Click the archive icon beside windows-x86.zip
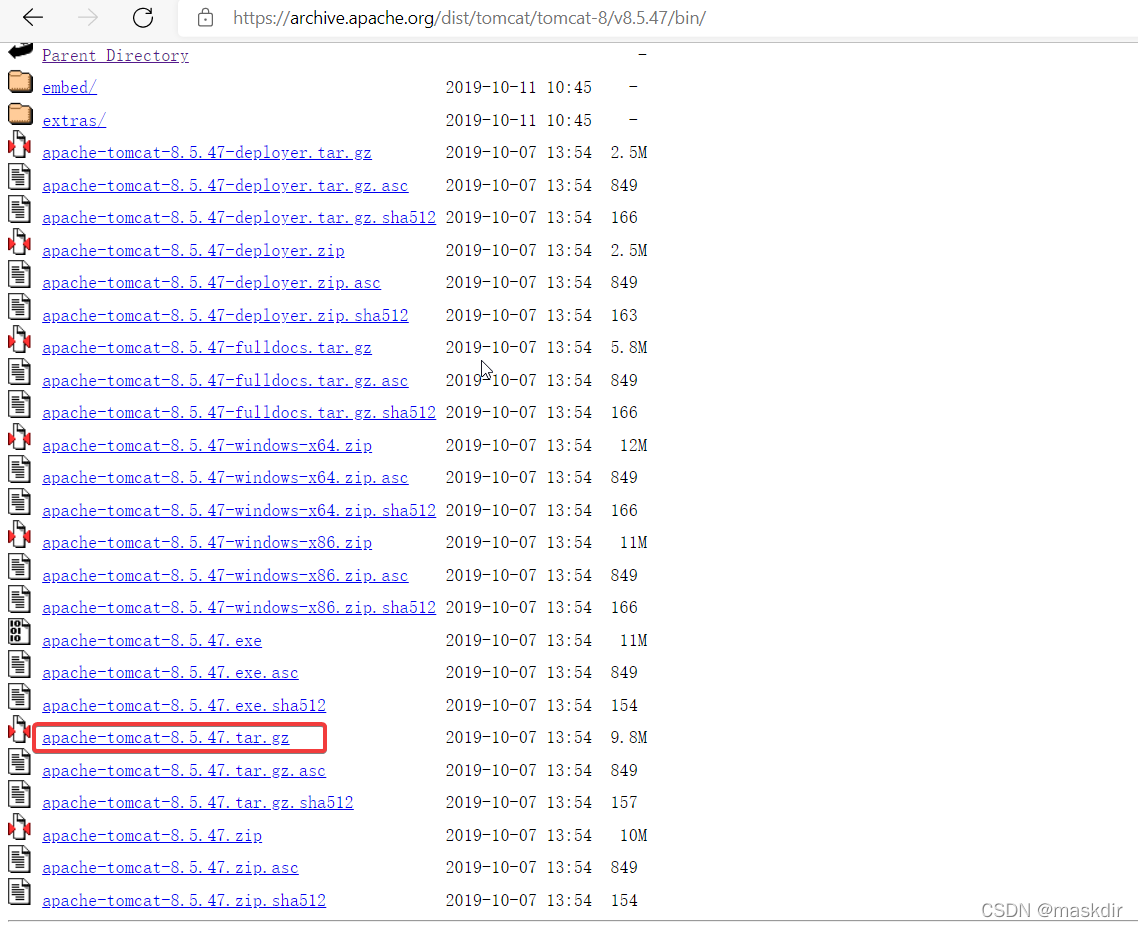Image resolution: width=1138 pixels, height=927 pixels. click(20, 535)
